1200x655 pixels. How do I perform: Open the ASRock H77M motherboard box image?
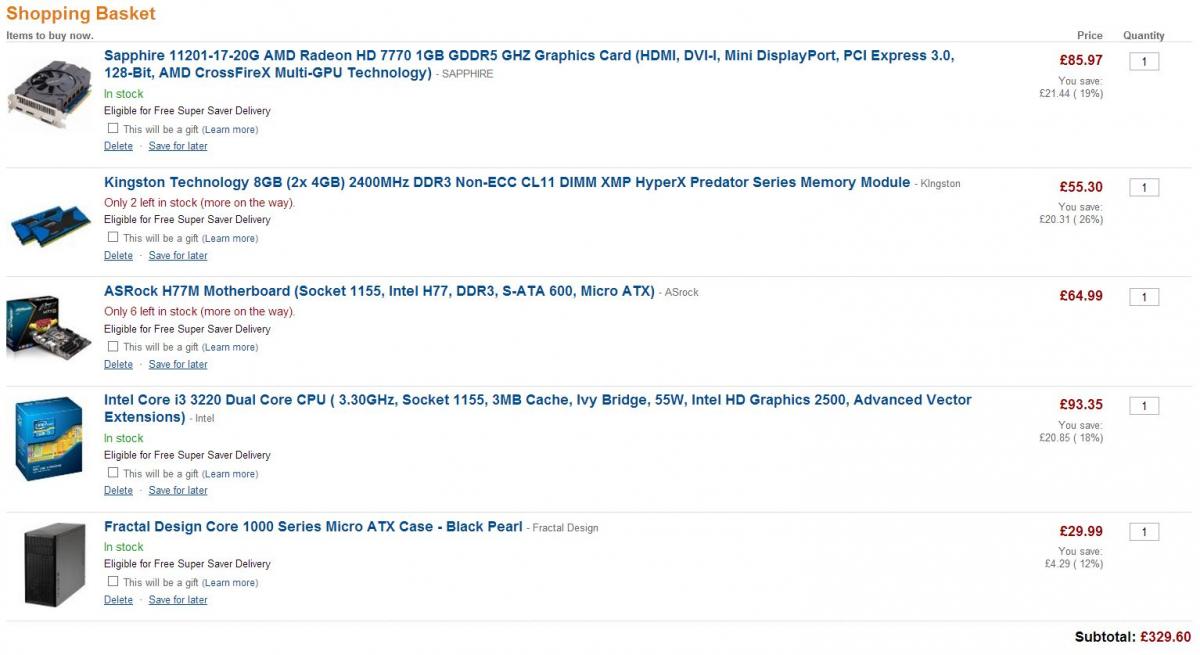pyautogui.click(x=49, y=327)
